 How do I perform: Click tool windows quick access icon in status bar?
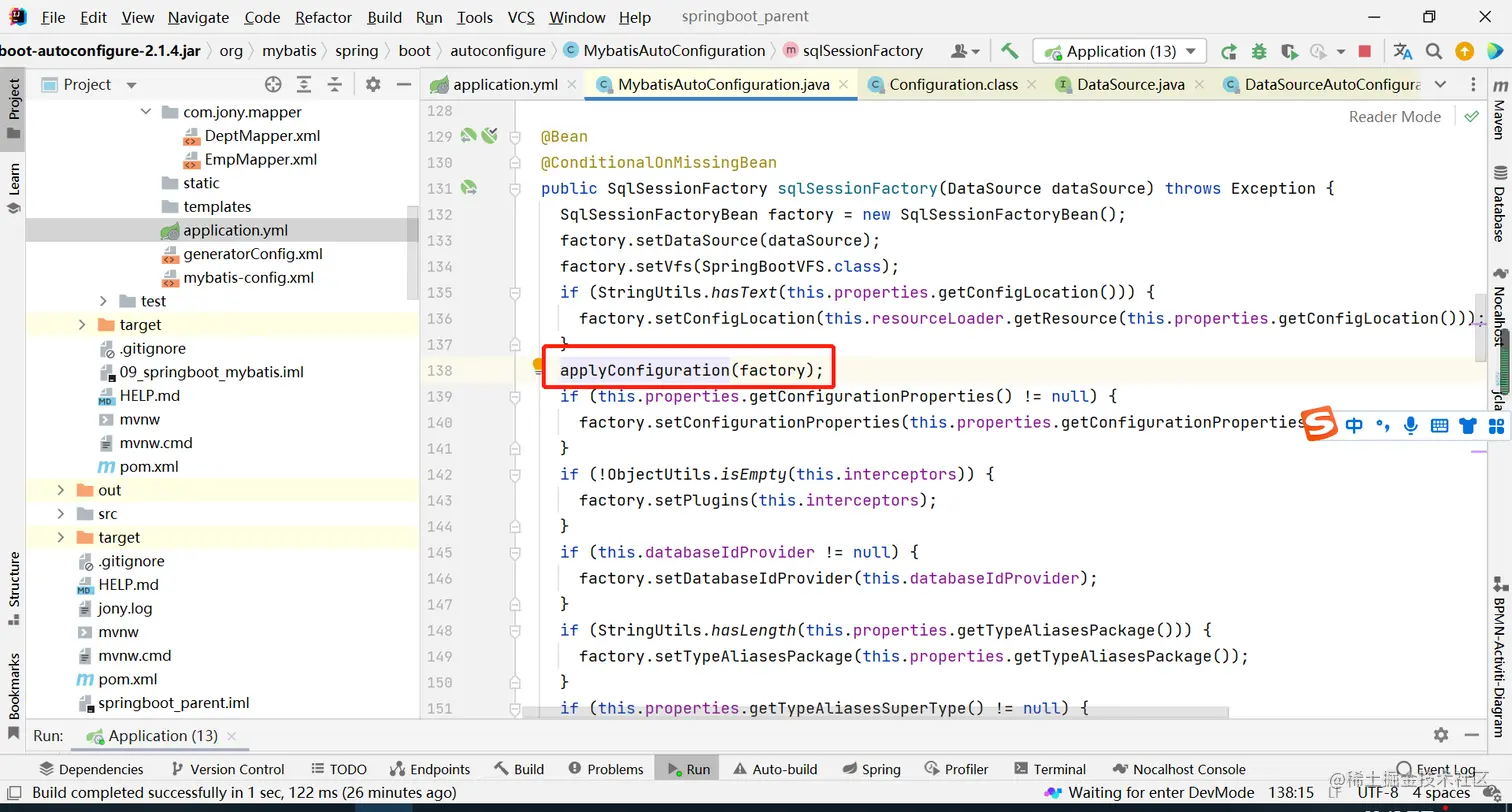13,792
